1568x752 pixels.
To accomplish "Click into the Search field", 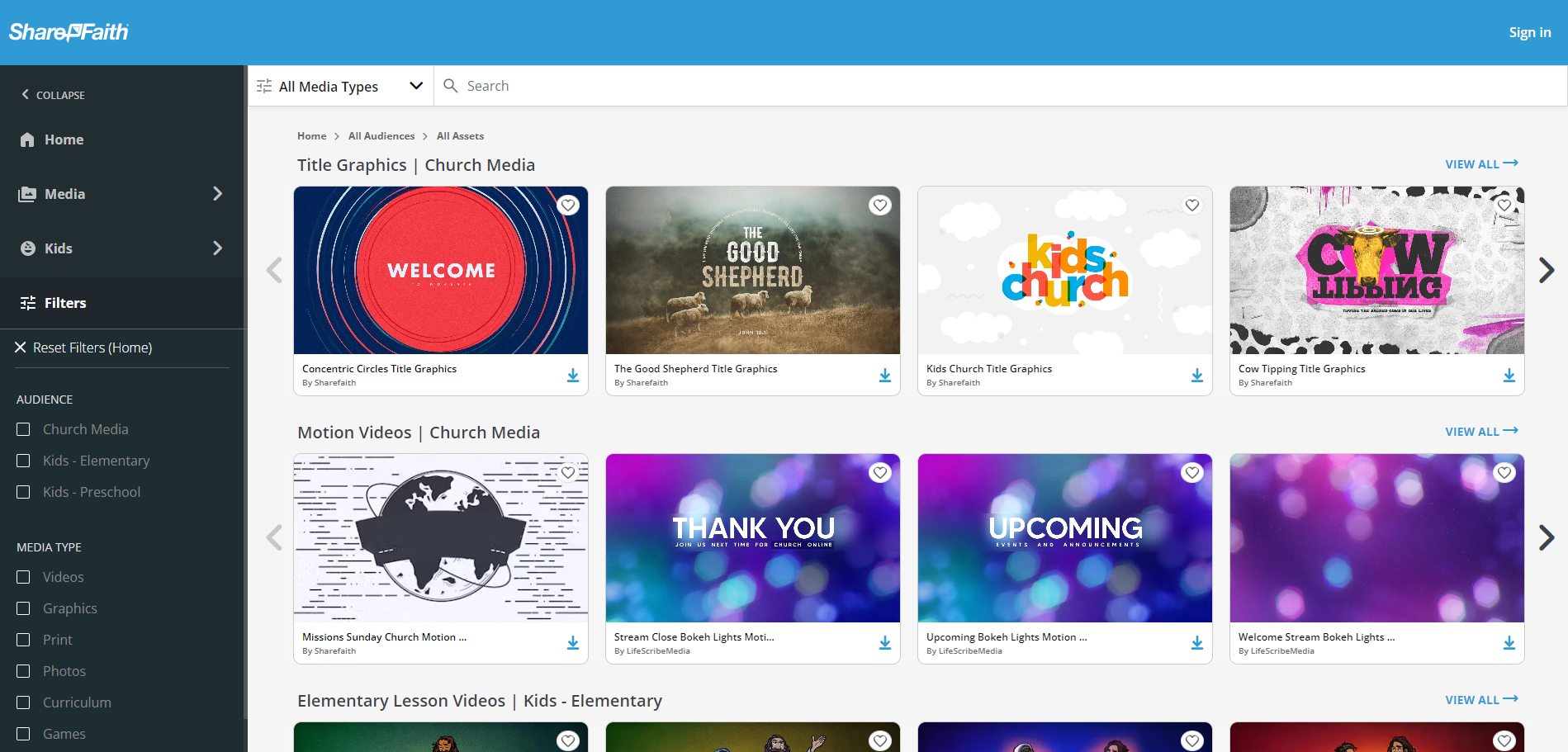I will pos(999,86).
